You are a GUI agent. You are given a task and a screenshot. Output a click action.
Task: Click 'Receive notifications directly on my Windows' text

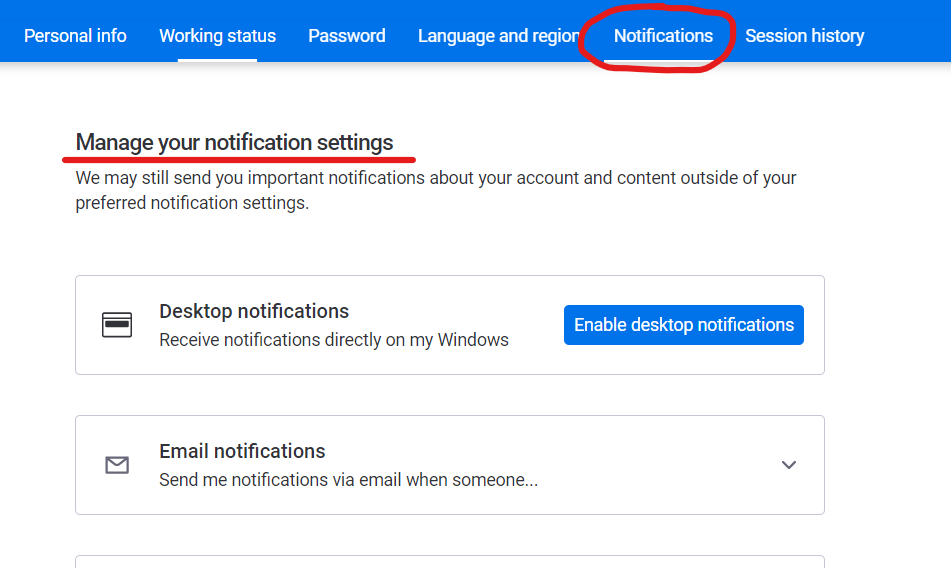(x=334, y=339)
